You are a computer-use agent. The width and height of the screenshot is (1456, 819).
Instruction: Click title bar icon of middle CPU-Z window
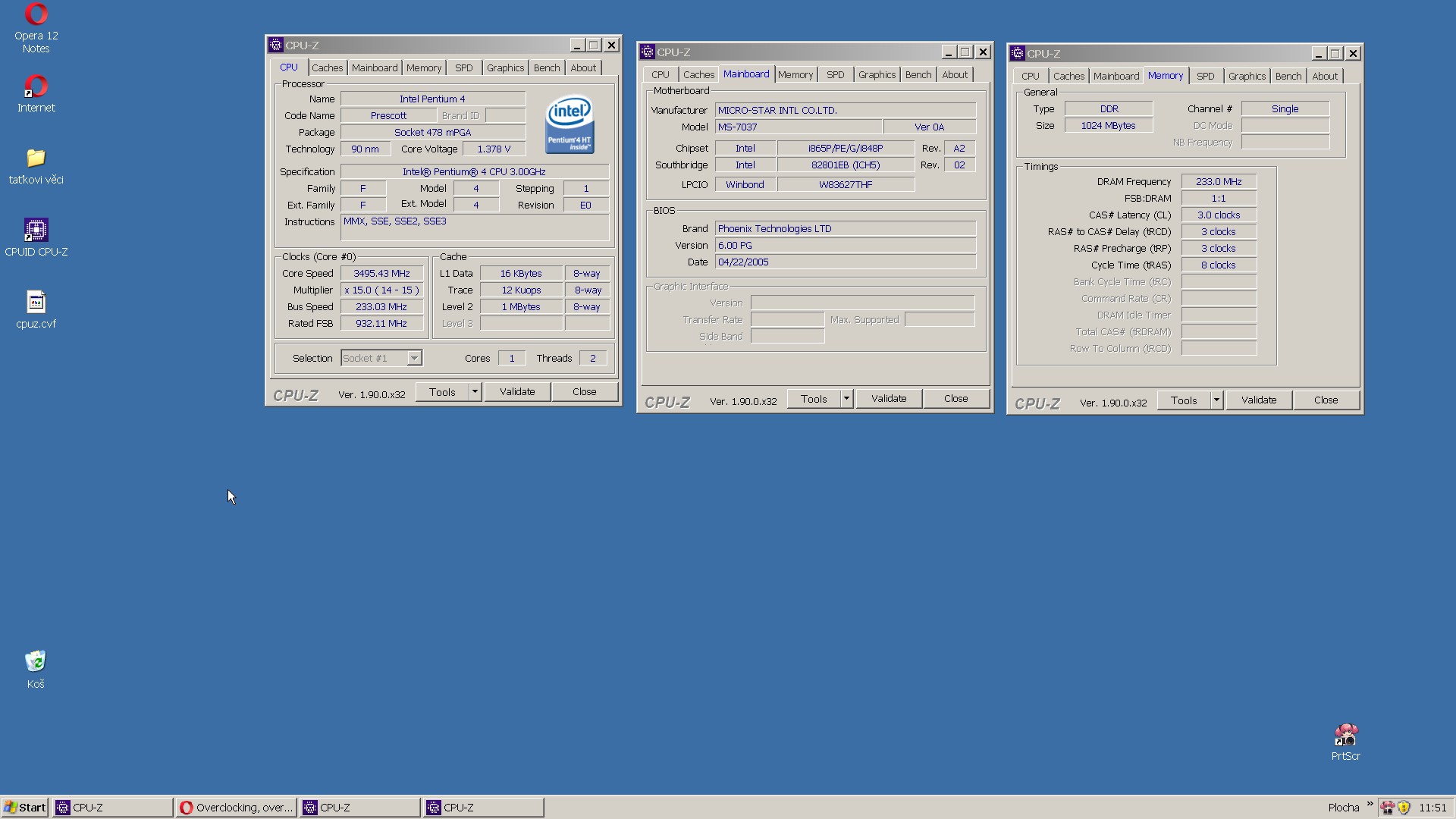point(647,52)
